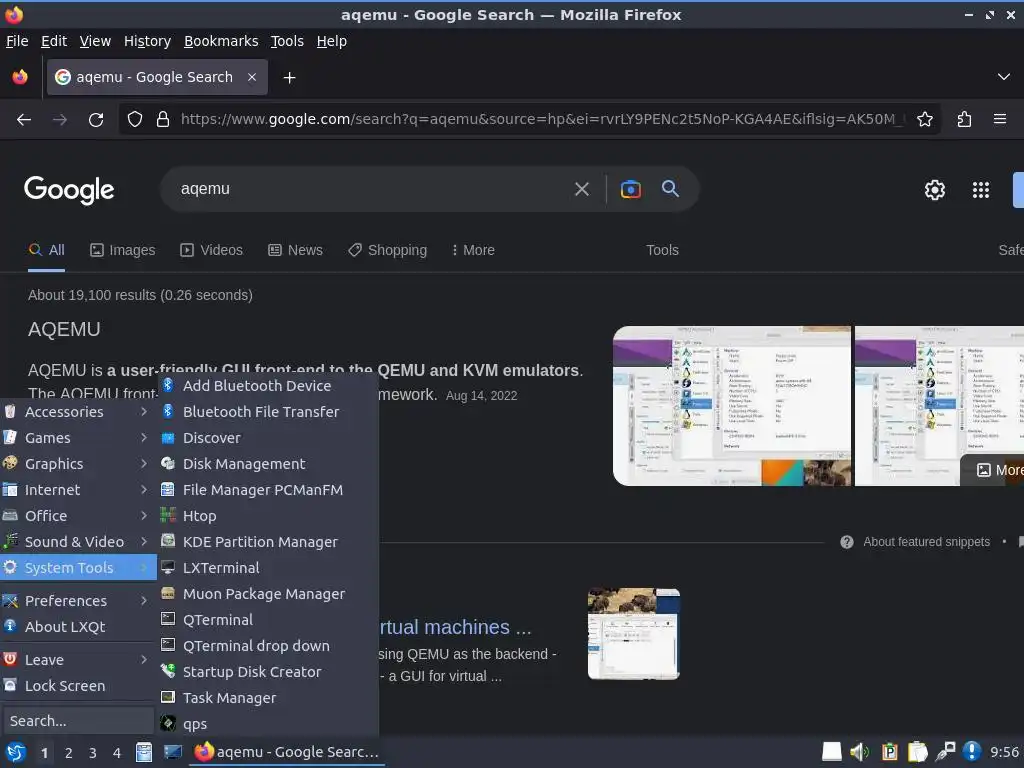Launch Muon Package Manager
Screen dimensions: 1024x768
point(268,594)
